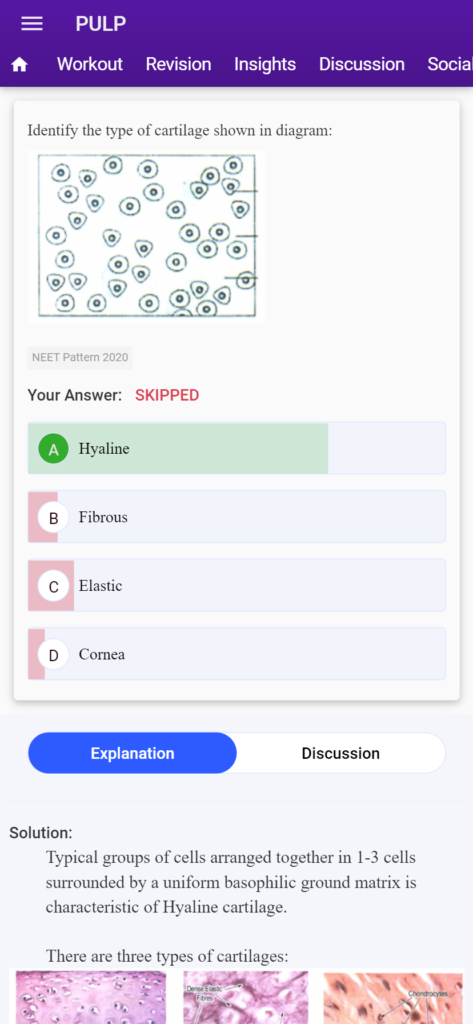Go to the home icon
The height and width of the screenshot is (1024, 473).
coord(20,65)
